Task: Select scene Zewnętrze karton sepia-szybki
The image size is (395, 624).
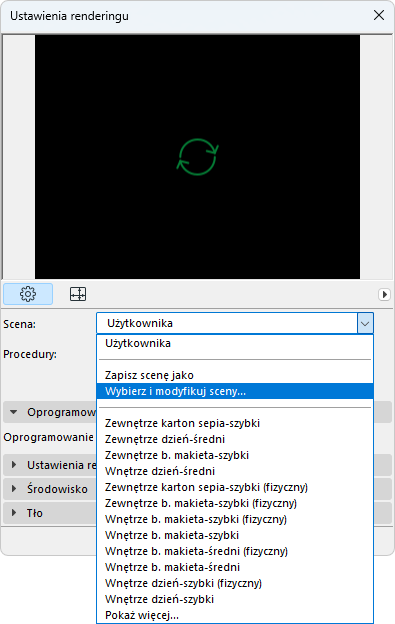Action: click(x=235, y=423)
